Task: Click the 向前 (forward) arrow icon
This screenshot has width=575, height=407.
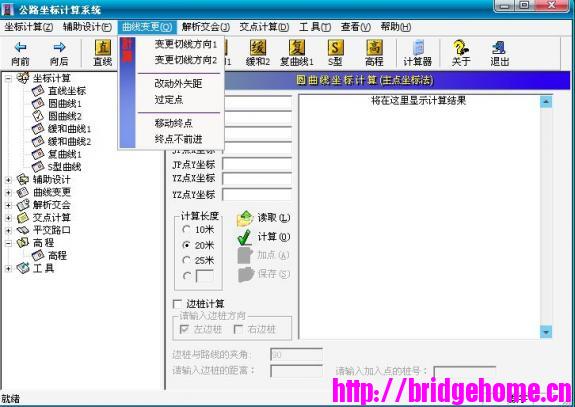Action: click(x=20, y=47)
